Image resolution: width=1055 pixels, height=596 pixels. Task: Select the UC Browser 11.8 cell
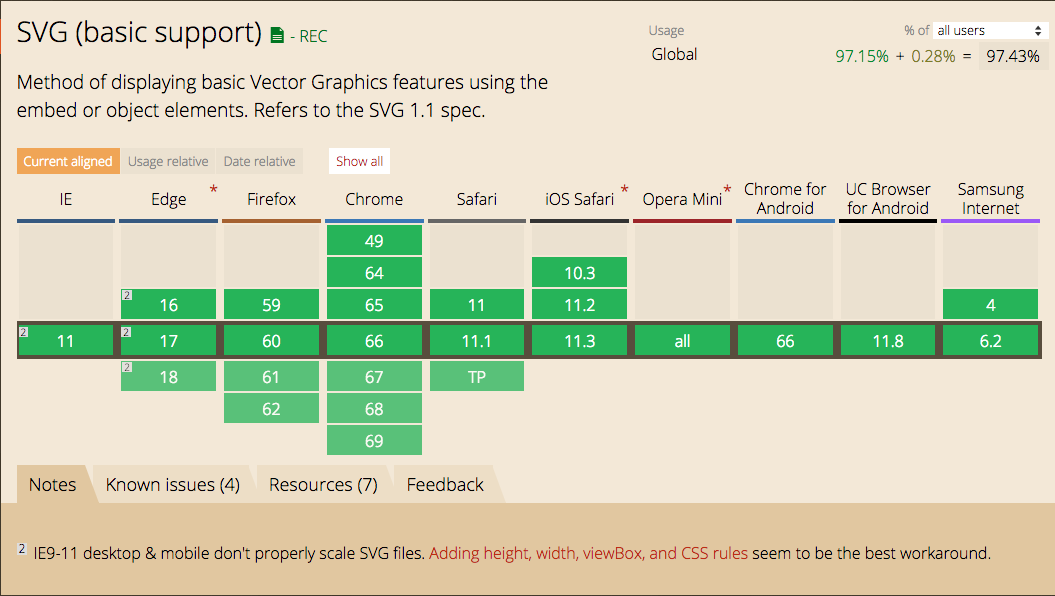(x=887, y=340)
